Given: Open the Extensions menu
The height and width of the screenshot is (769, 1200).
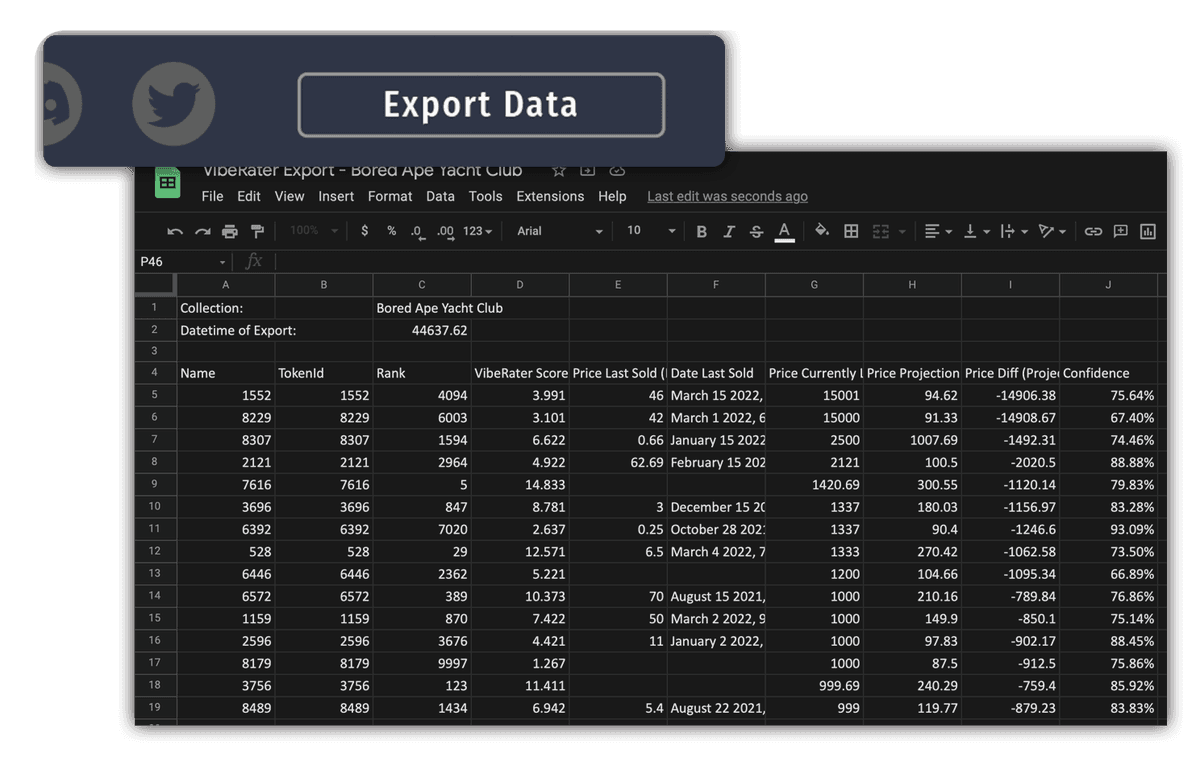Looking at the screenshot, I should coord(550,196).
